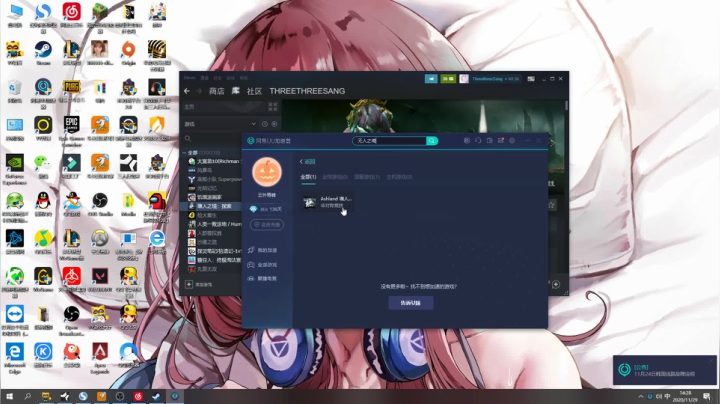Toggle sort by recent clock icon in Steam

click(264, 124)
